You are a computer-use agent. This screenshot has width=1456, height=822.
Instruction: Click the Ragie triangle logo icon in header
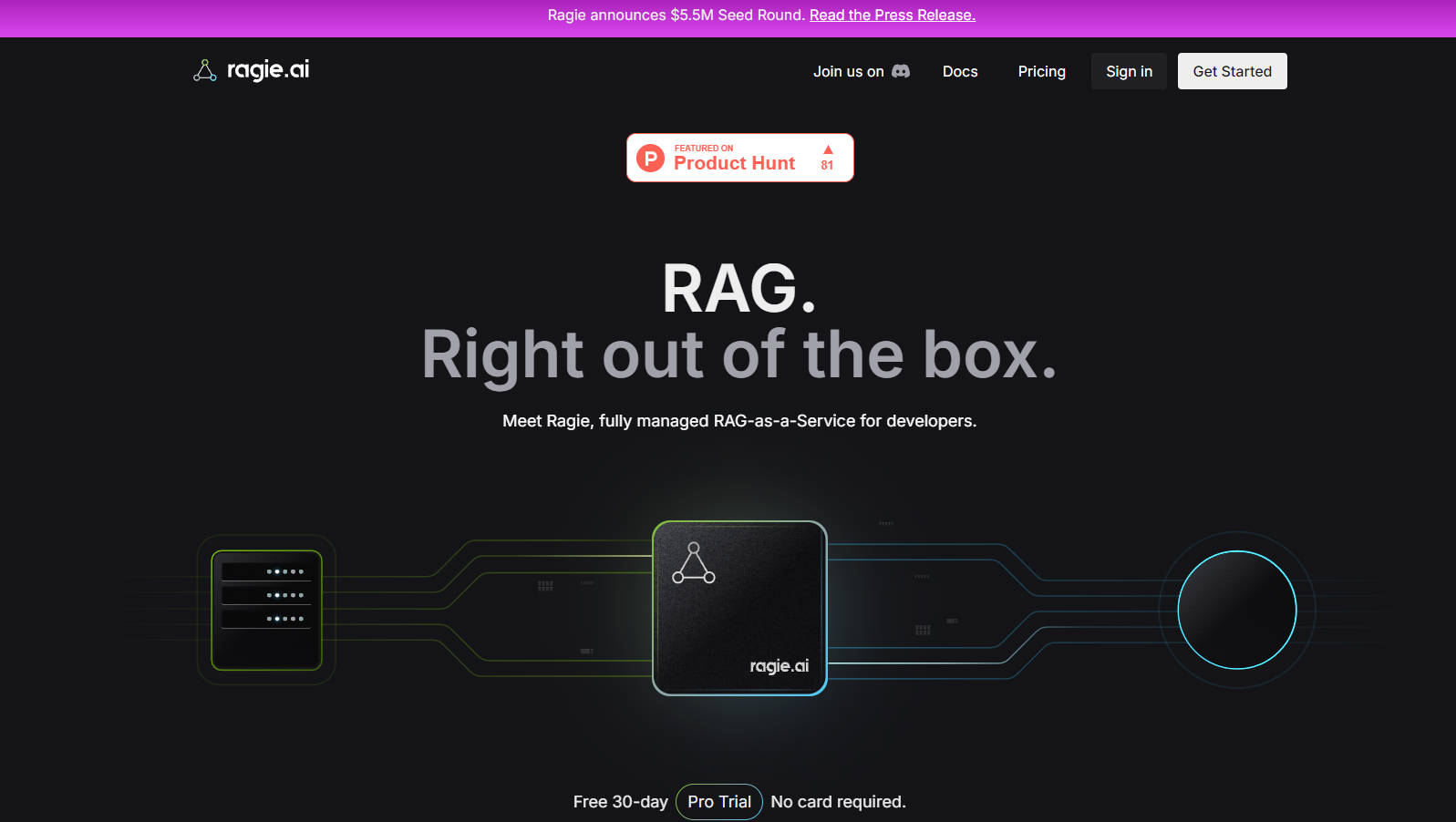[x=204, y=71]
